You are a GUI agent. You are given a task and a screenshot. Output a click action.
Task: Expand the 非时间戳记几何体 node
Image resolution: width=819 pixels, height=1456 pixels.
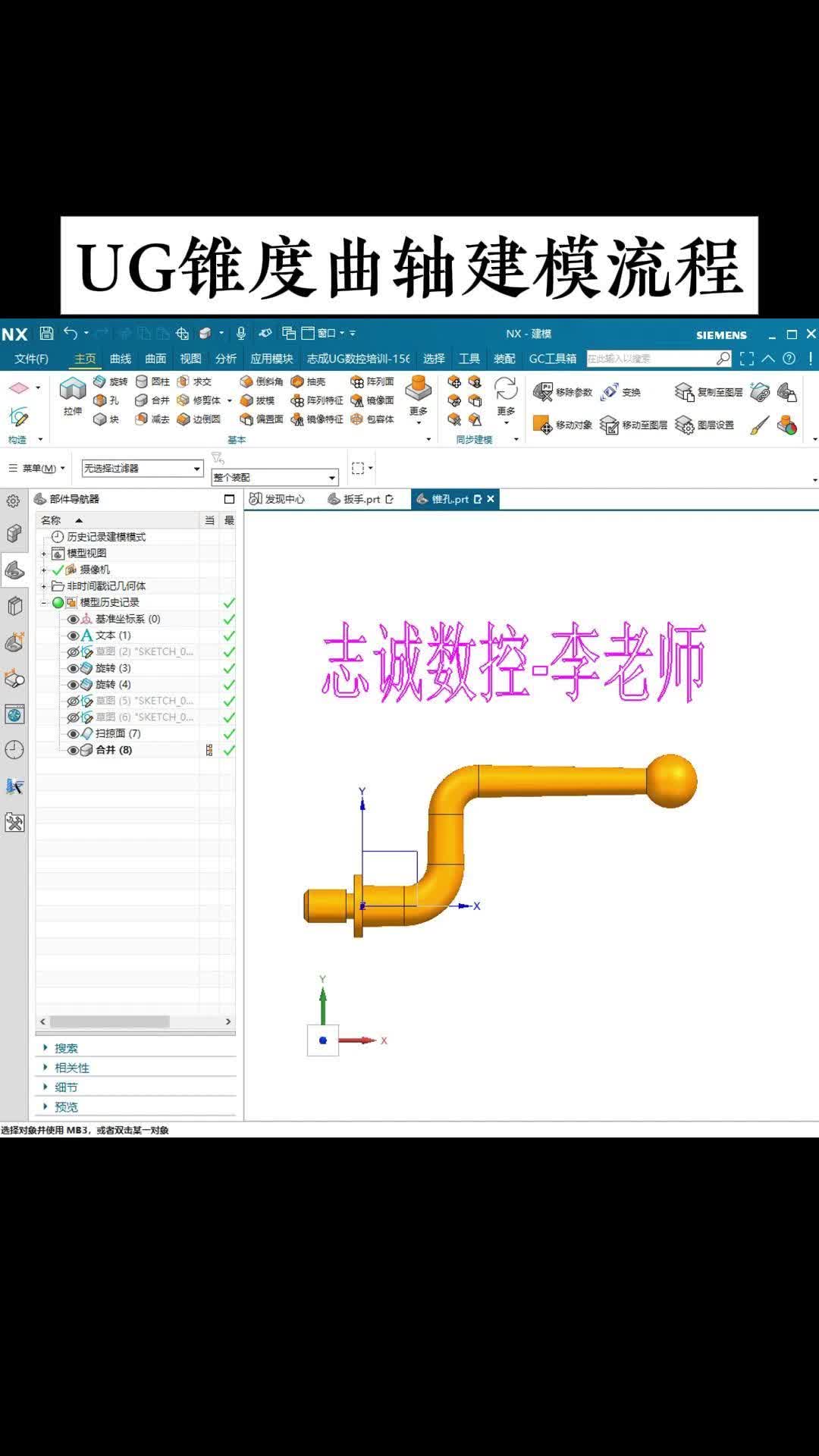tap(44, 586)
